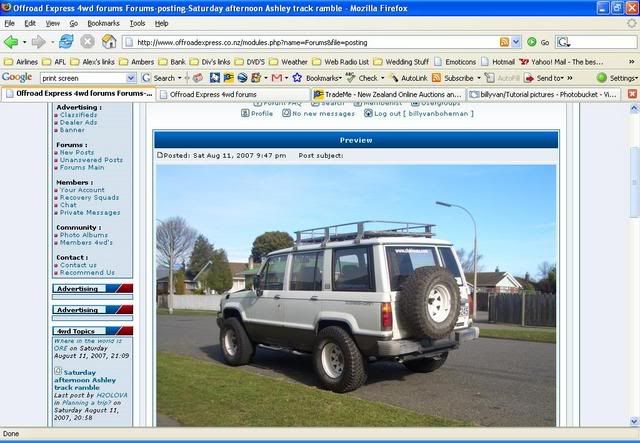Open the Unanswered Posts link
The height and width of the screenshot is (443, 640).
pos(91,160)
